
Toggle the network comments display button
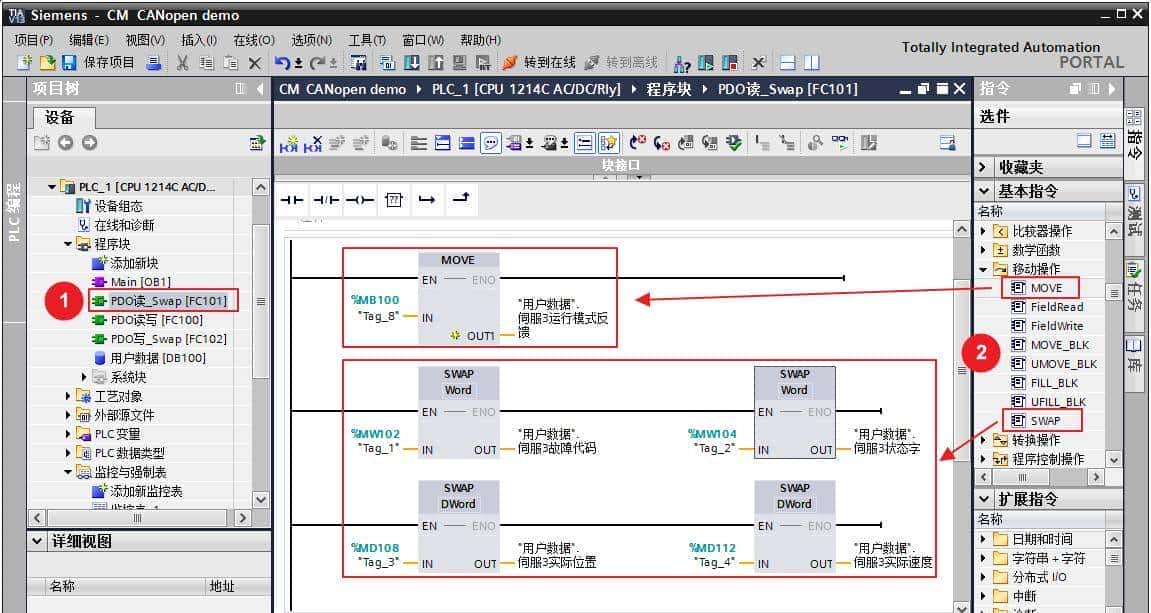(x=491, y=143)
